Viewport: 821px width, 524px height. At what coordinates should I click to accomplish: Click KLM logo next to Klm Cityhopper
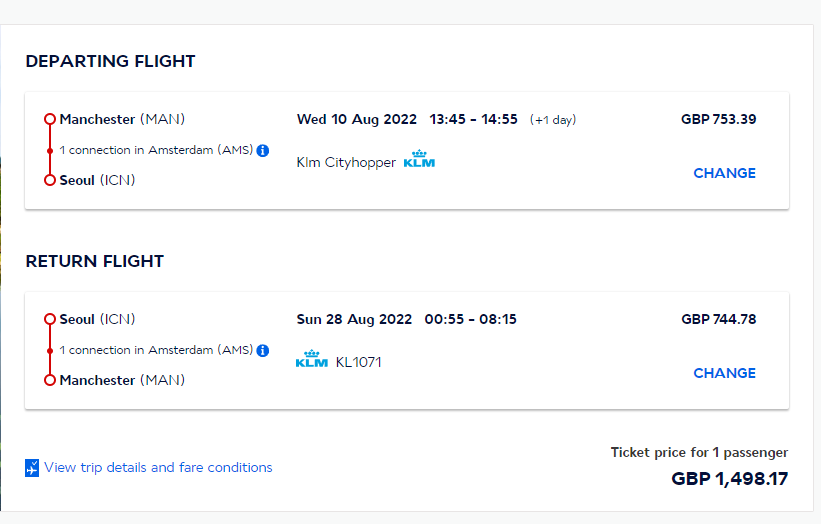click(x=419, y=160)
